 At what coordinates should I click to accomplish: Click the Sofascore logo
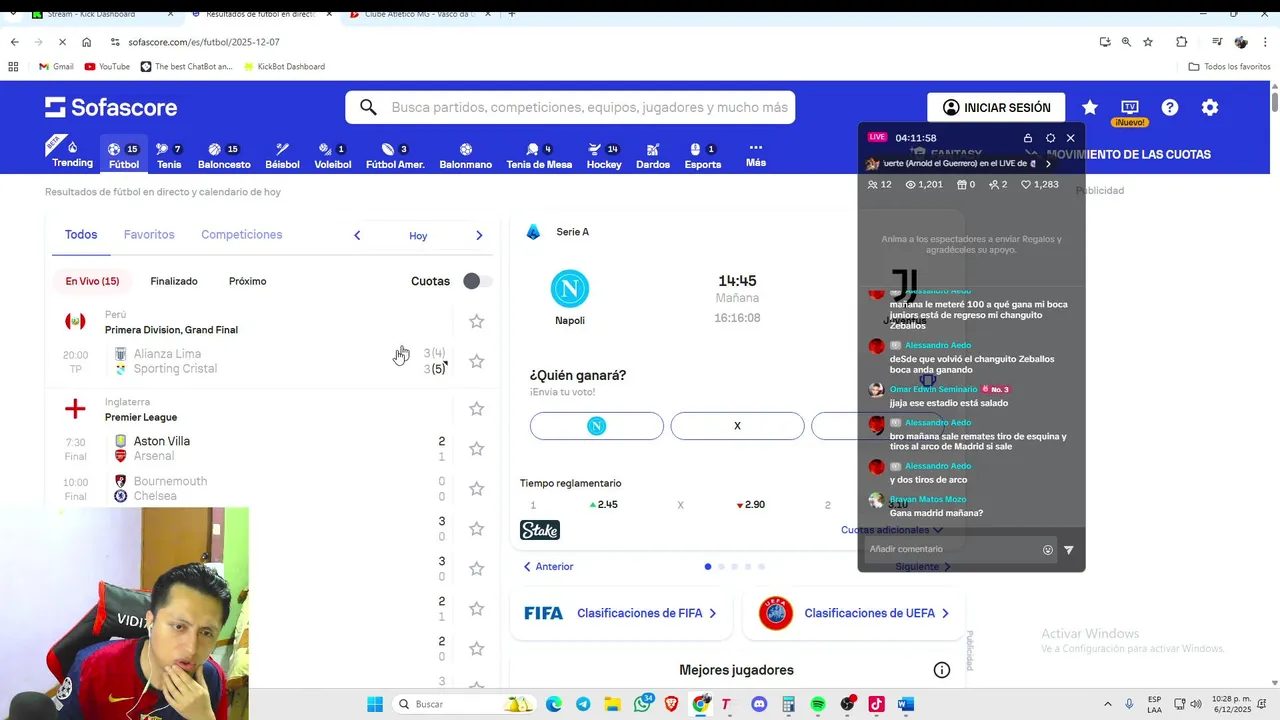pos(111,107)
